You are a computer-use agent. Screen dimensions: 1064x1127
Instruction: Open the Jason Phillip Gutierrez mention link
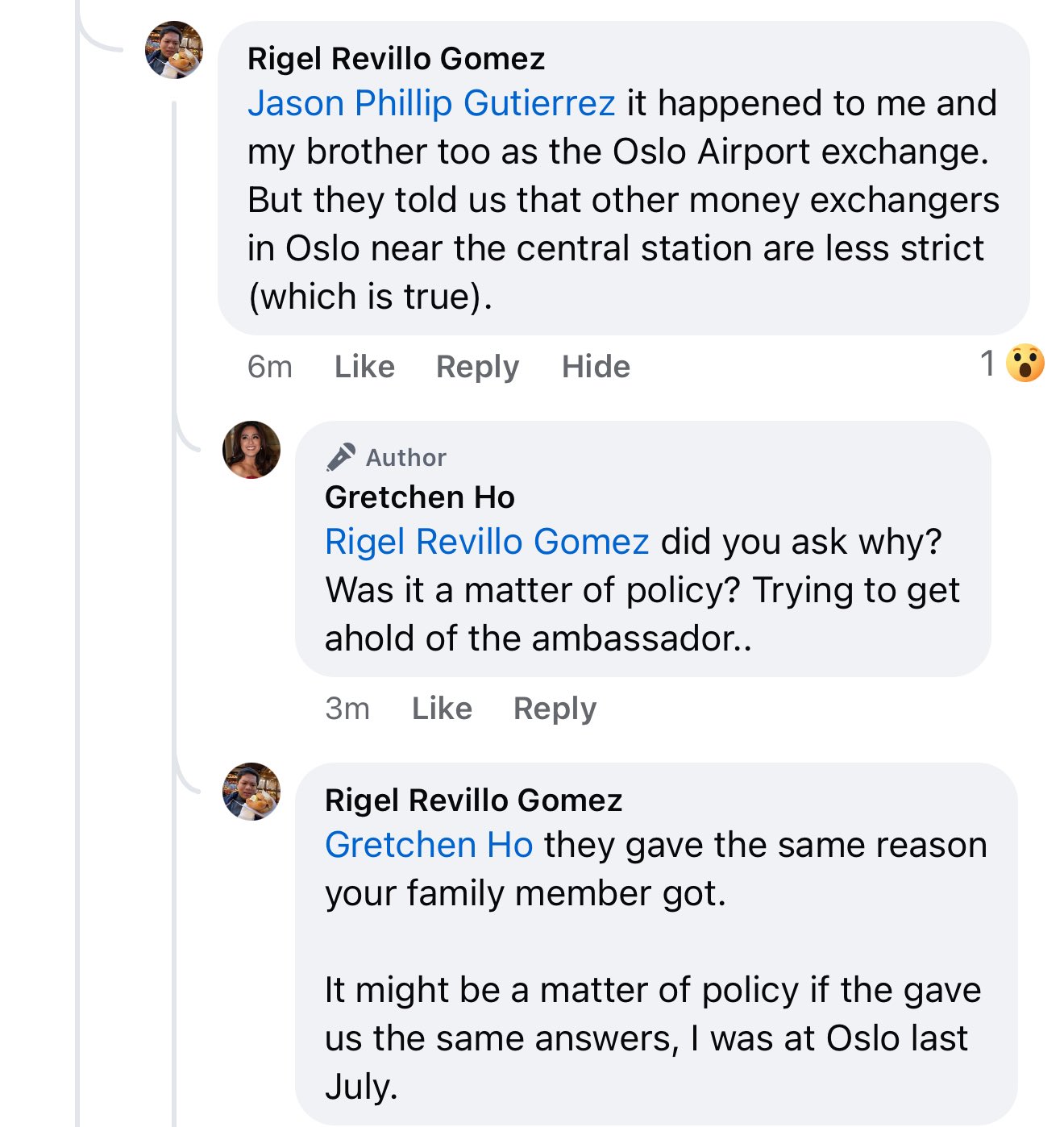coord(431,103)
